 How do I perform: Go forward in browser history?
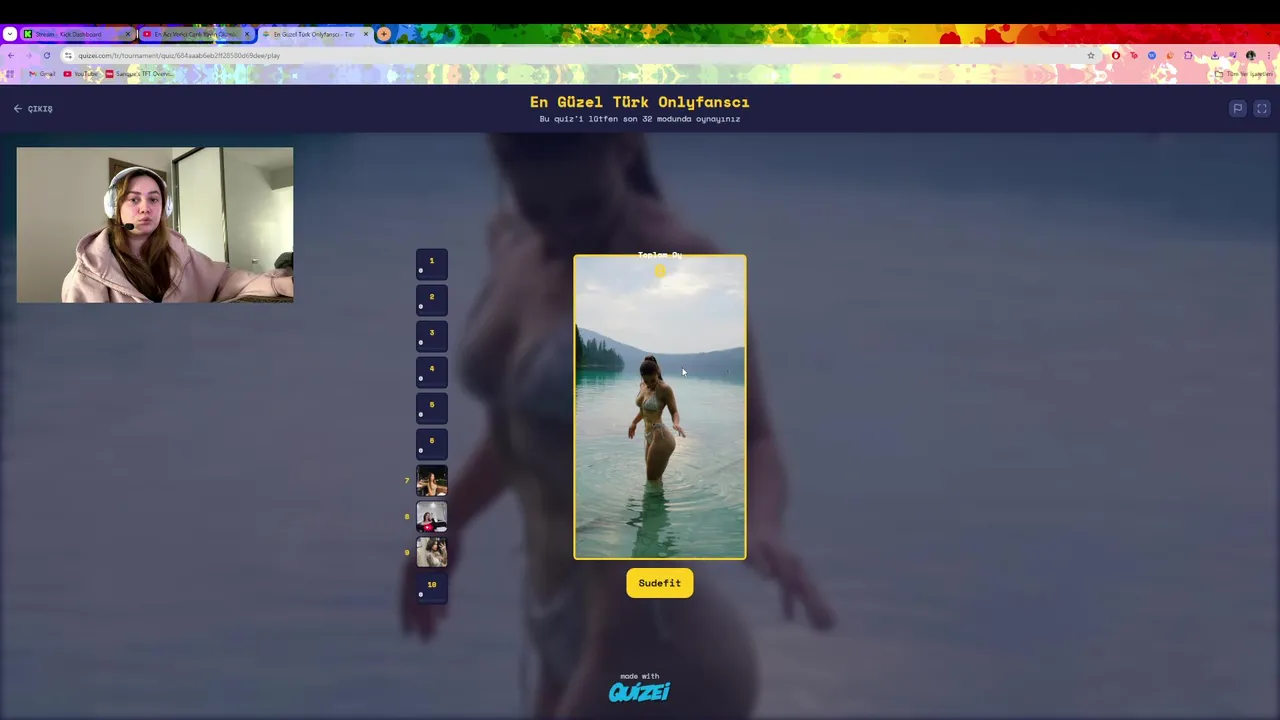coord(28,55)
